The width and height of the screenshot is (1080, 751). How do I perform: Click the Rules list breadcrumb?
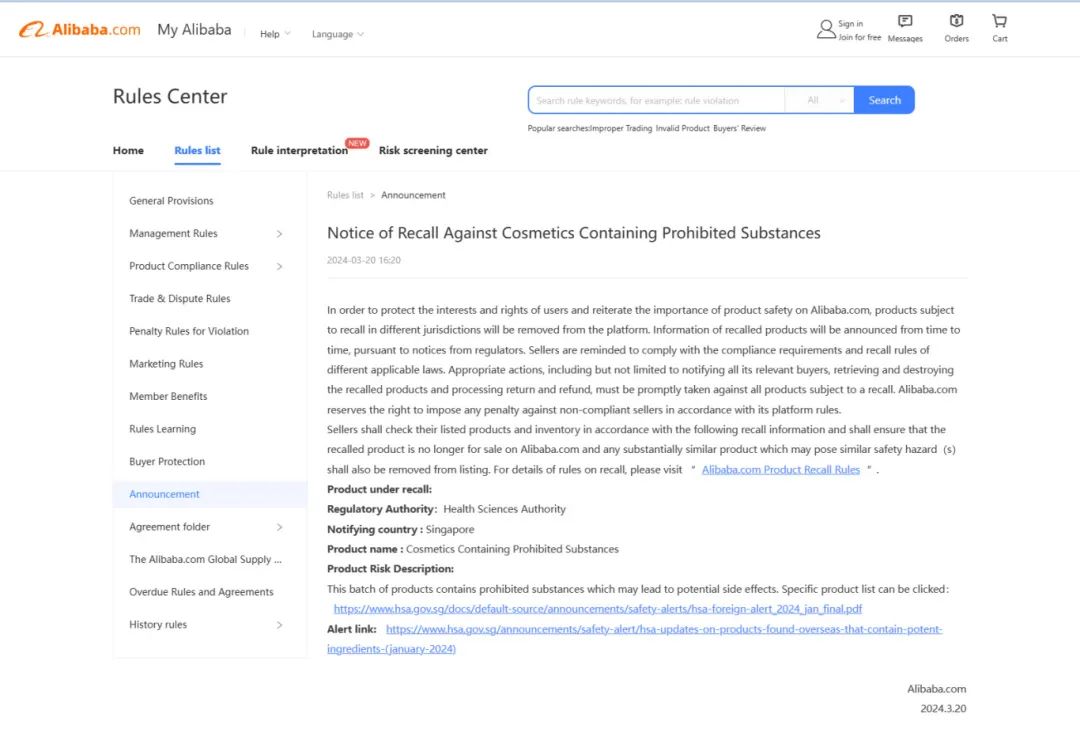tap(345, 195)
